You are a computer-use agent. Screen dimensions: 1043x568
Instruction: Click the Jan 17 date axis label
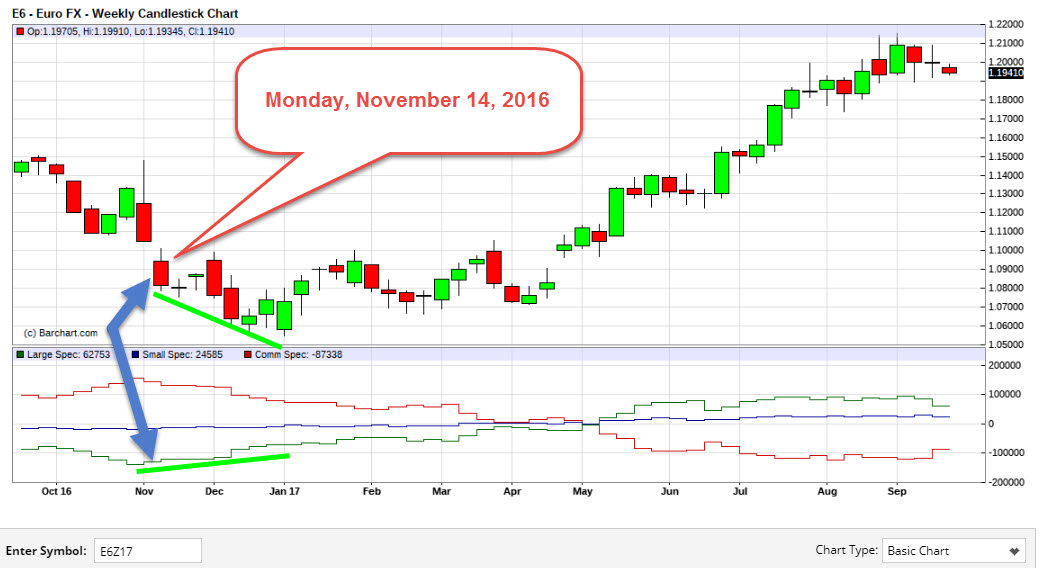pyautogui.click(x=285, y=491)
